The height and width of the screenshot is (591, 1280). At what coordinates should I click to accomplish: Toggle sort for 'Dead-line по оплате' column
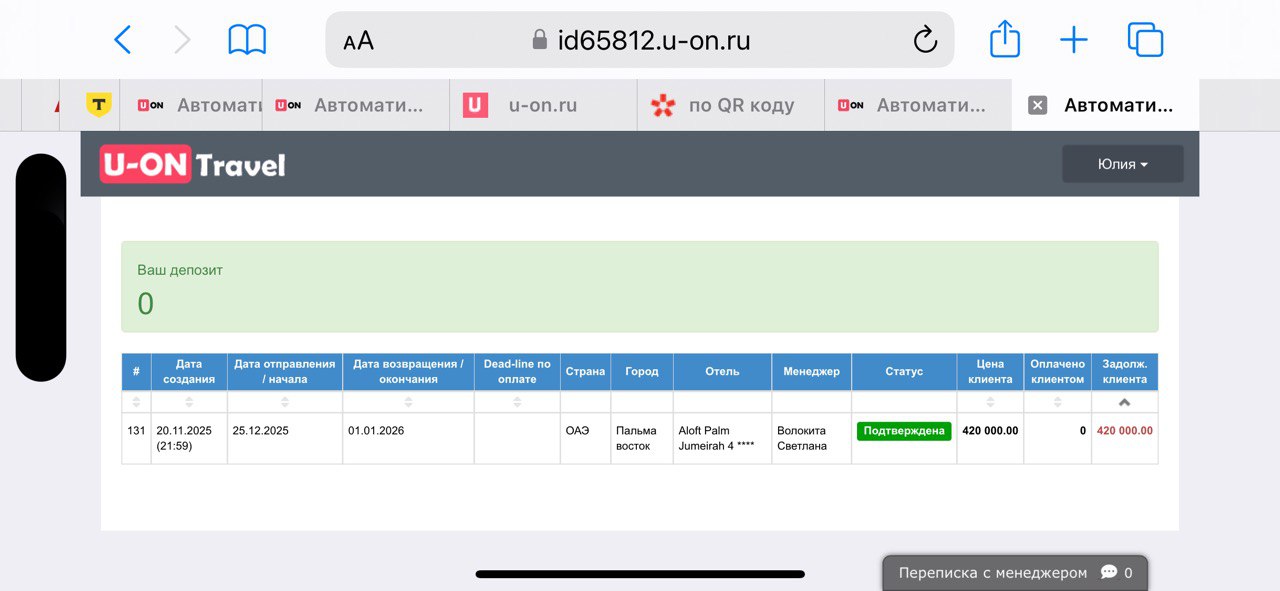pos(517,402)
